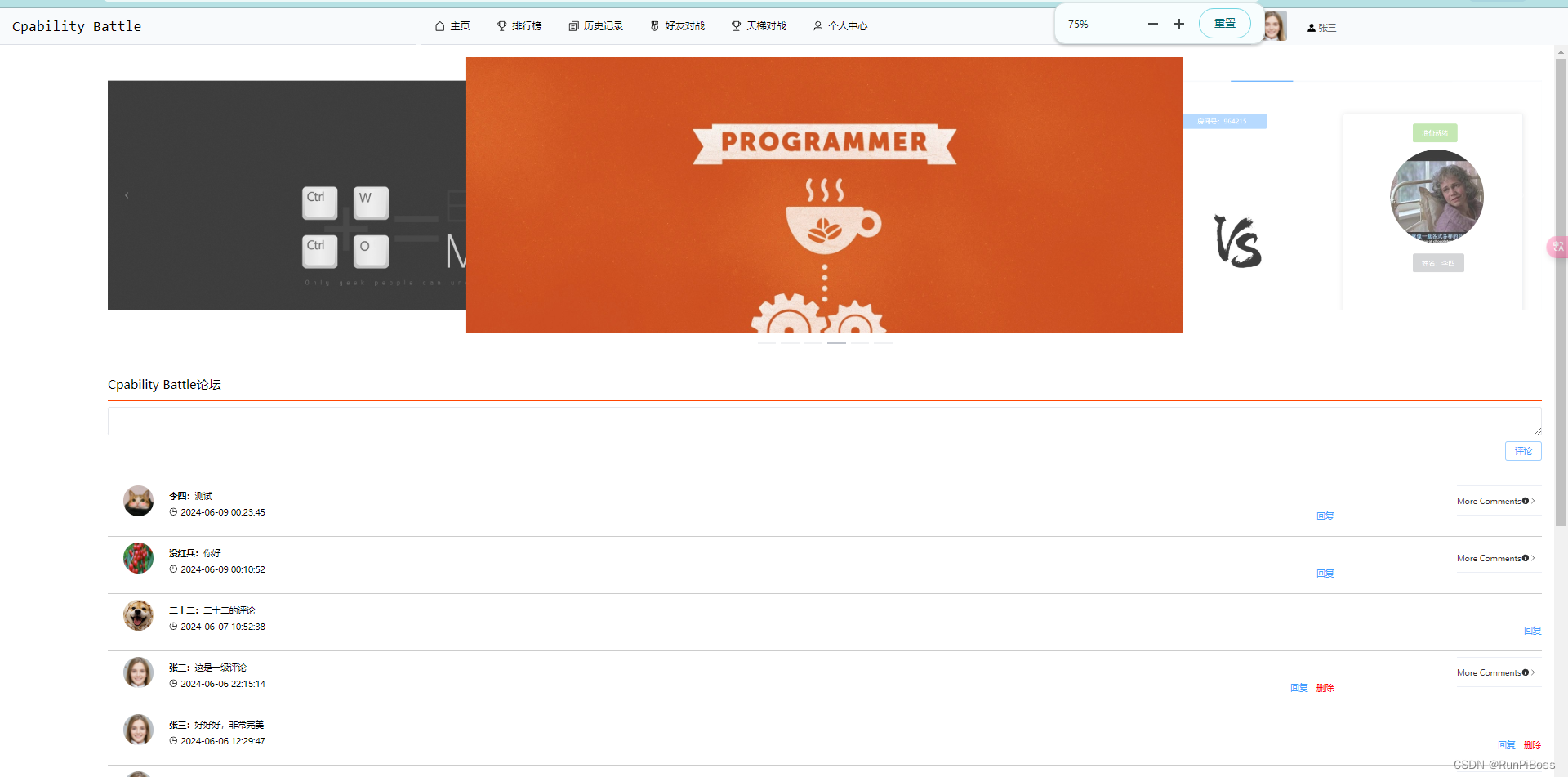Click the avatar beside 好好好，非常完美

click(138, 730)
